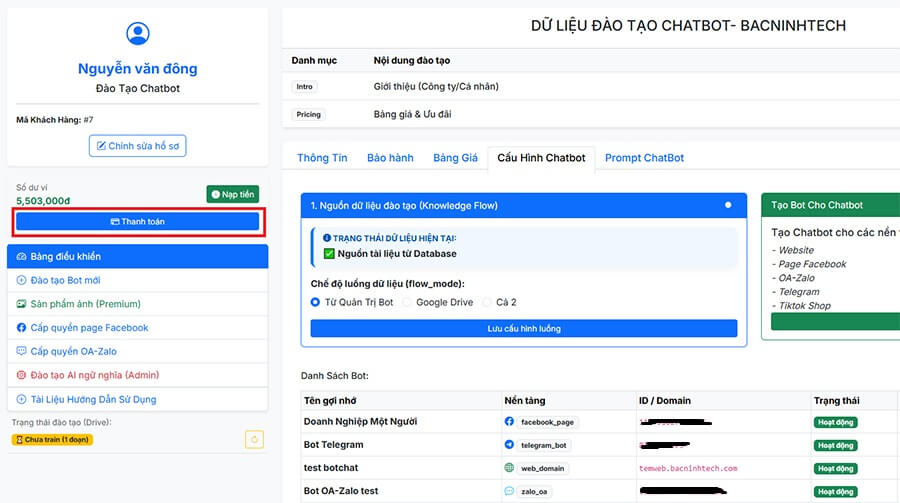Open Đào tạo AI ngữ nghĩa (Admin)

(x=138, y=375)
